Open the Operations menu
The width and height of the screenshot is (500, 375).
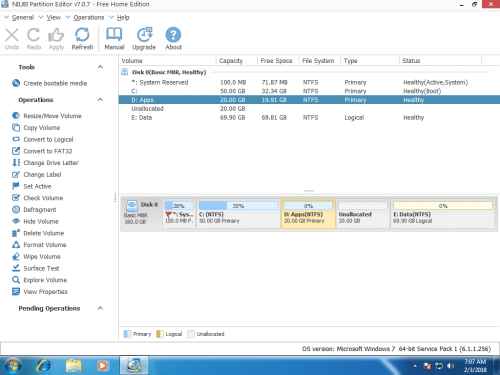pos(89,17)
